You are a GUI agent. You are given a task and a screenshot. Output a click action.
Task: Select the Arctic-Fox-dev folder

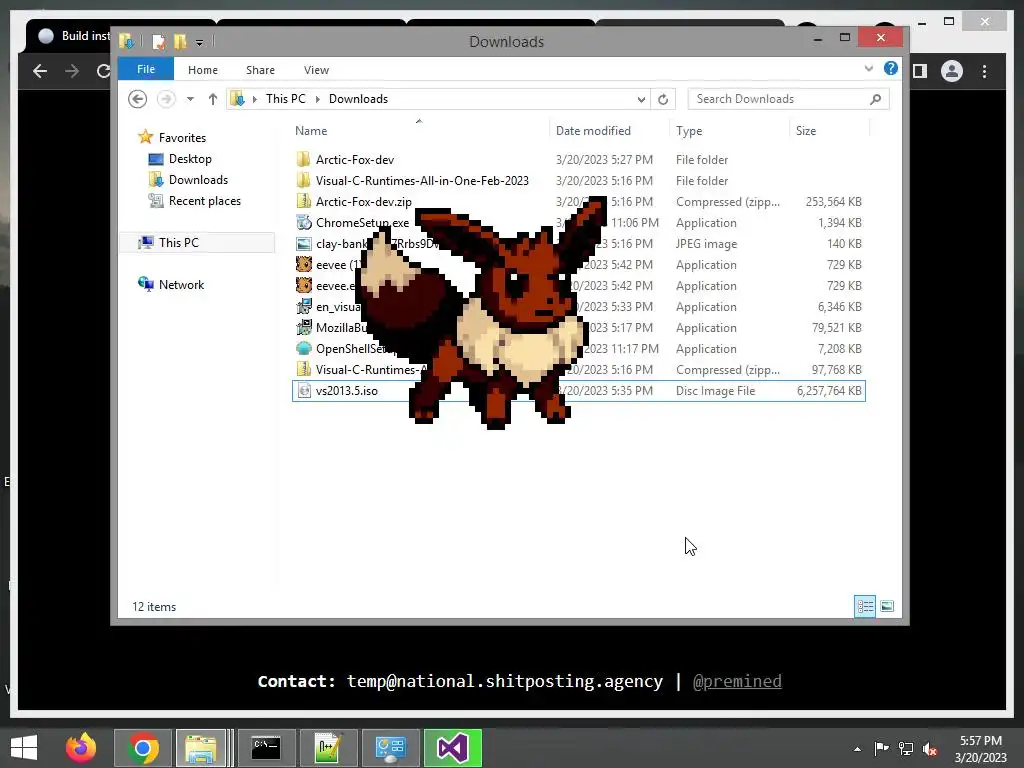point(355,159)
